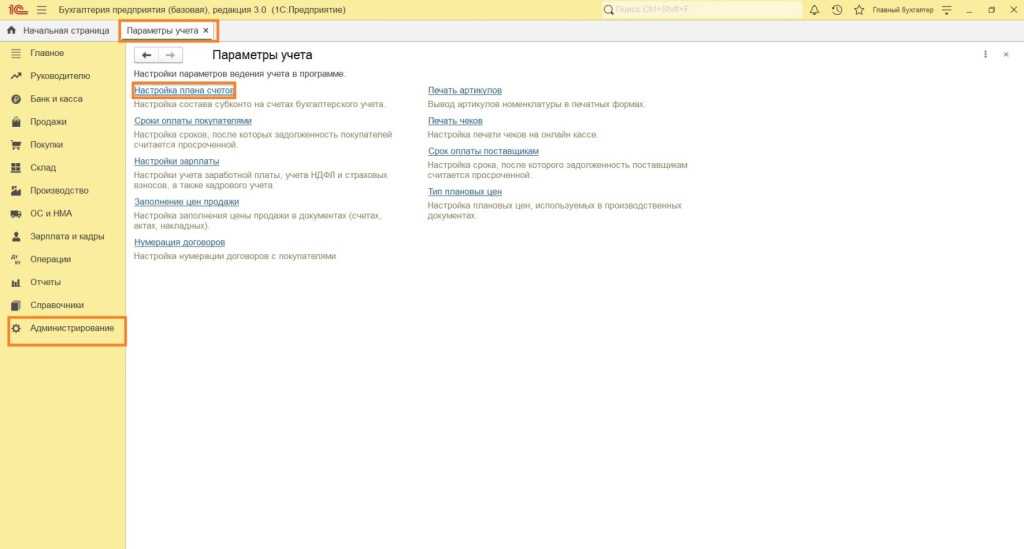Viewport: 1024px width, 549px height.
Task: Open notifications bell icon
Action: [x=814, y=10]
